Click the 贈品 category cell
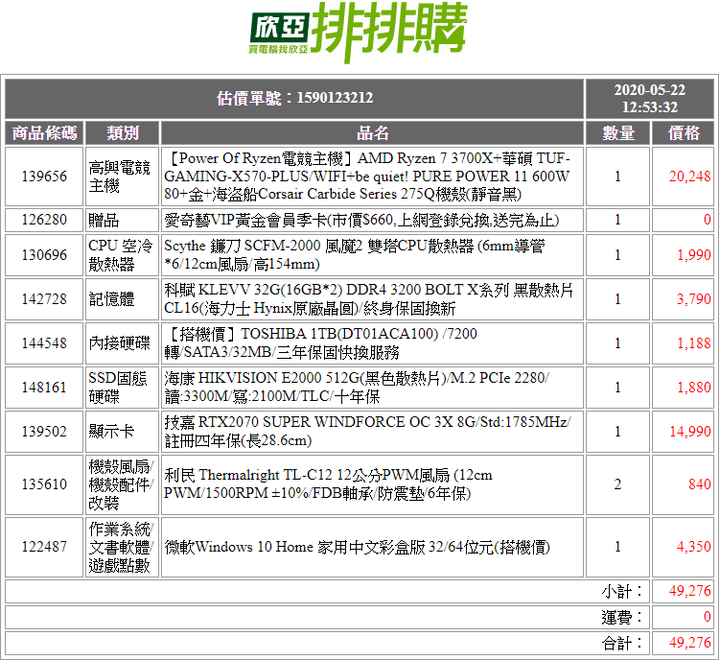720x660 pixels. 122,220
